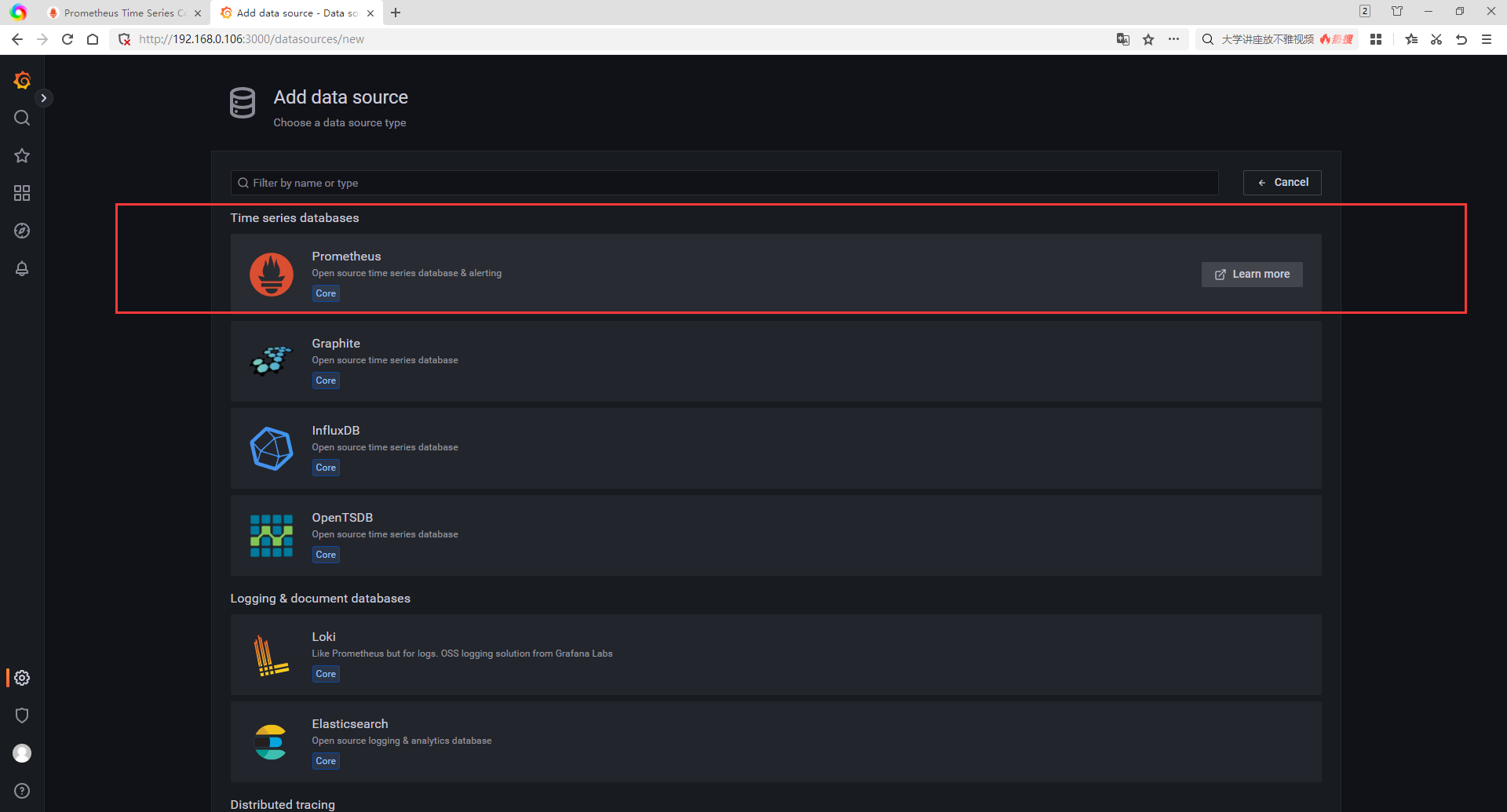Open the user profile avatar in the sidebar

pos(22,753)
